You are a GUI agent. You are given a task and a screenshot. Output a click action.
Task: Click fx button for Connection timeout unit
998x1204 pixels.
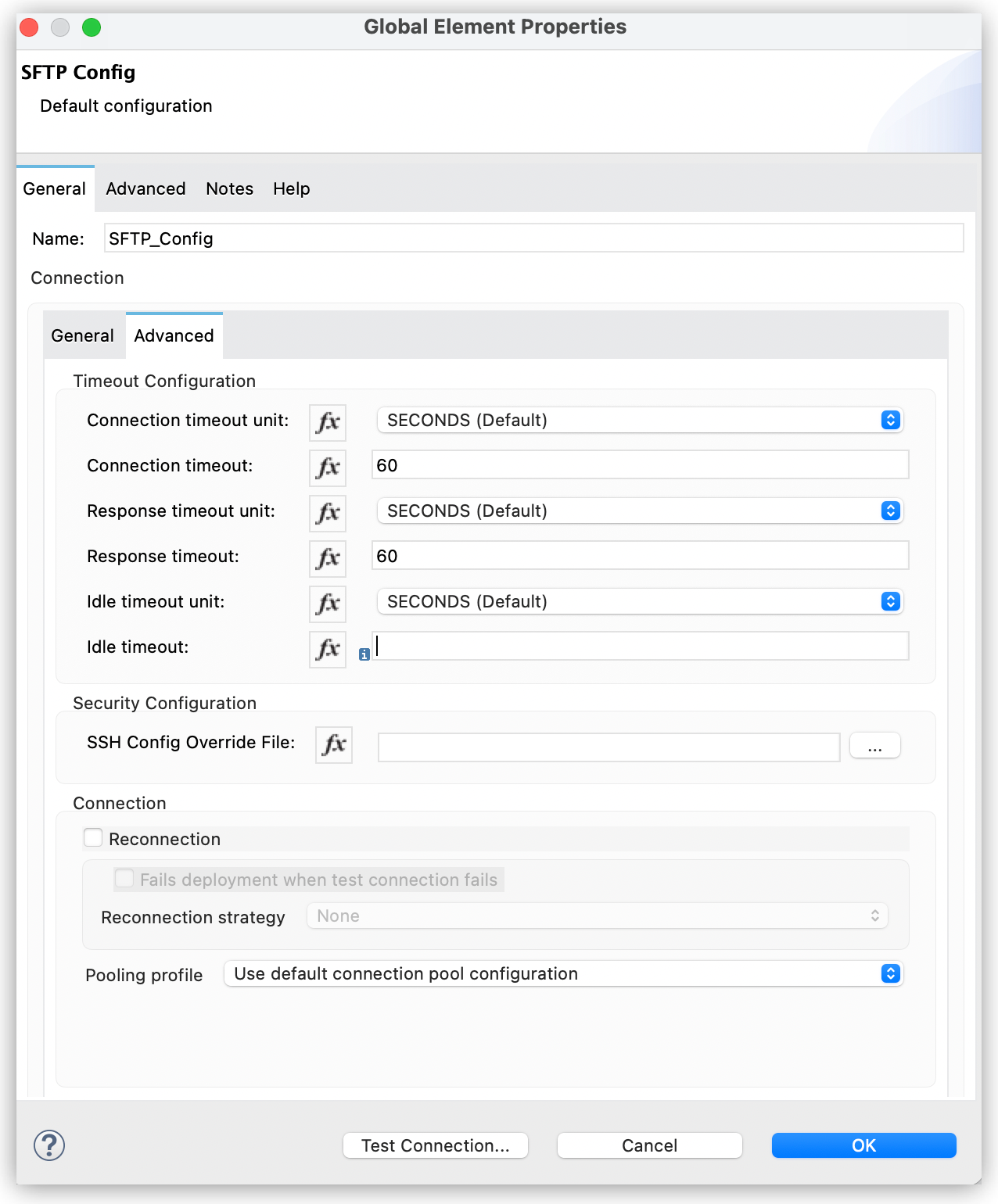[328, 422]
